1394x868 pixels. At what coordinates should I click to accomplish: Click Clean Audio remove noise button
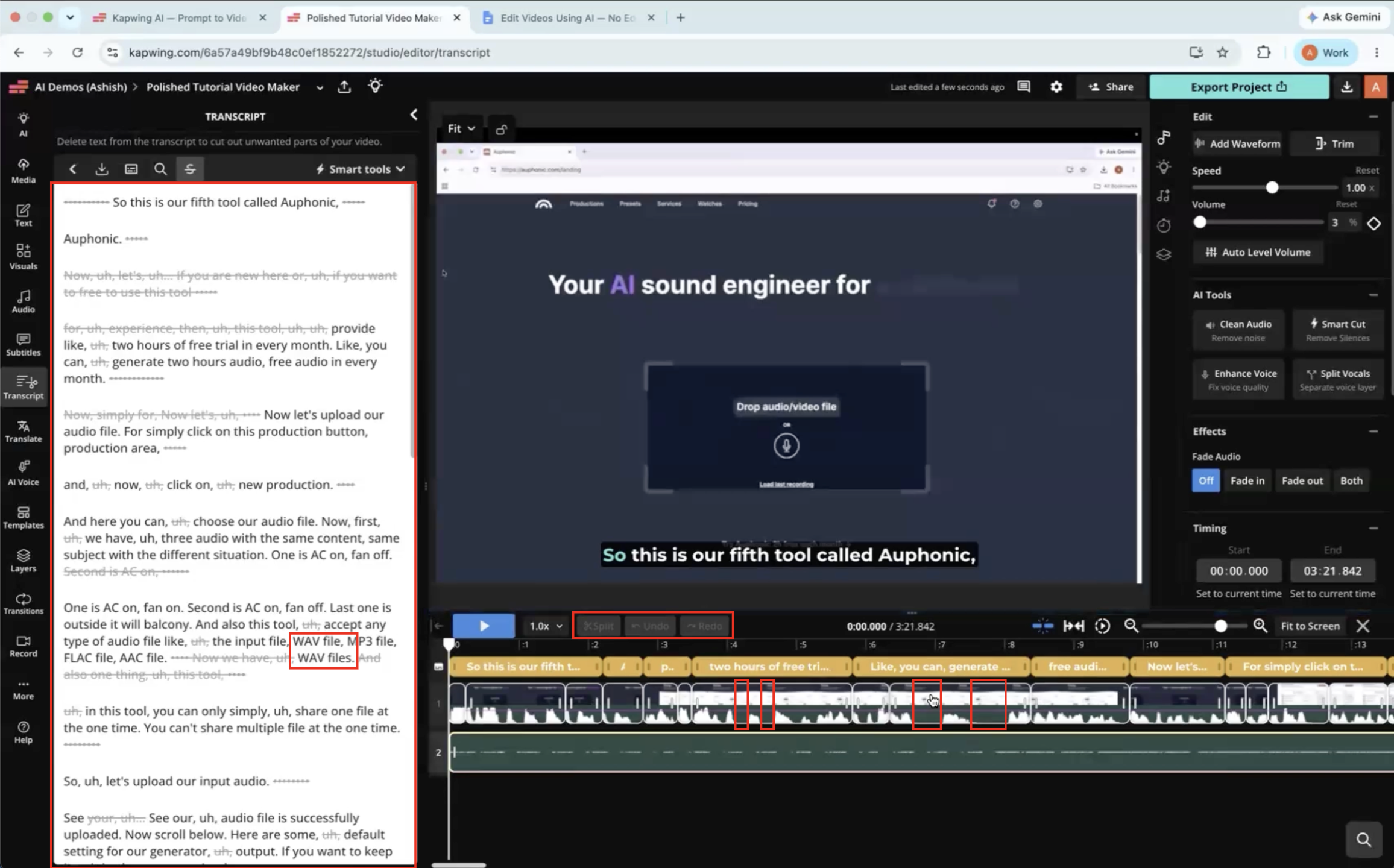(1238, 330)
